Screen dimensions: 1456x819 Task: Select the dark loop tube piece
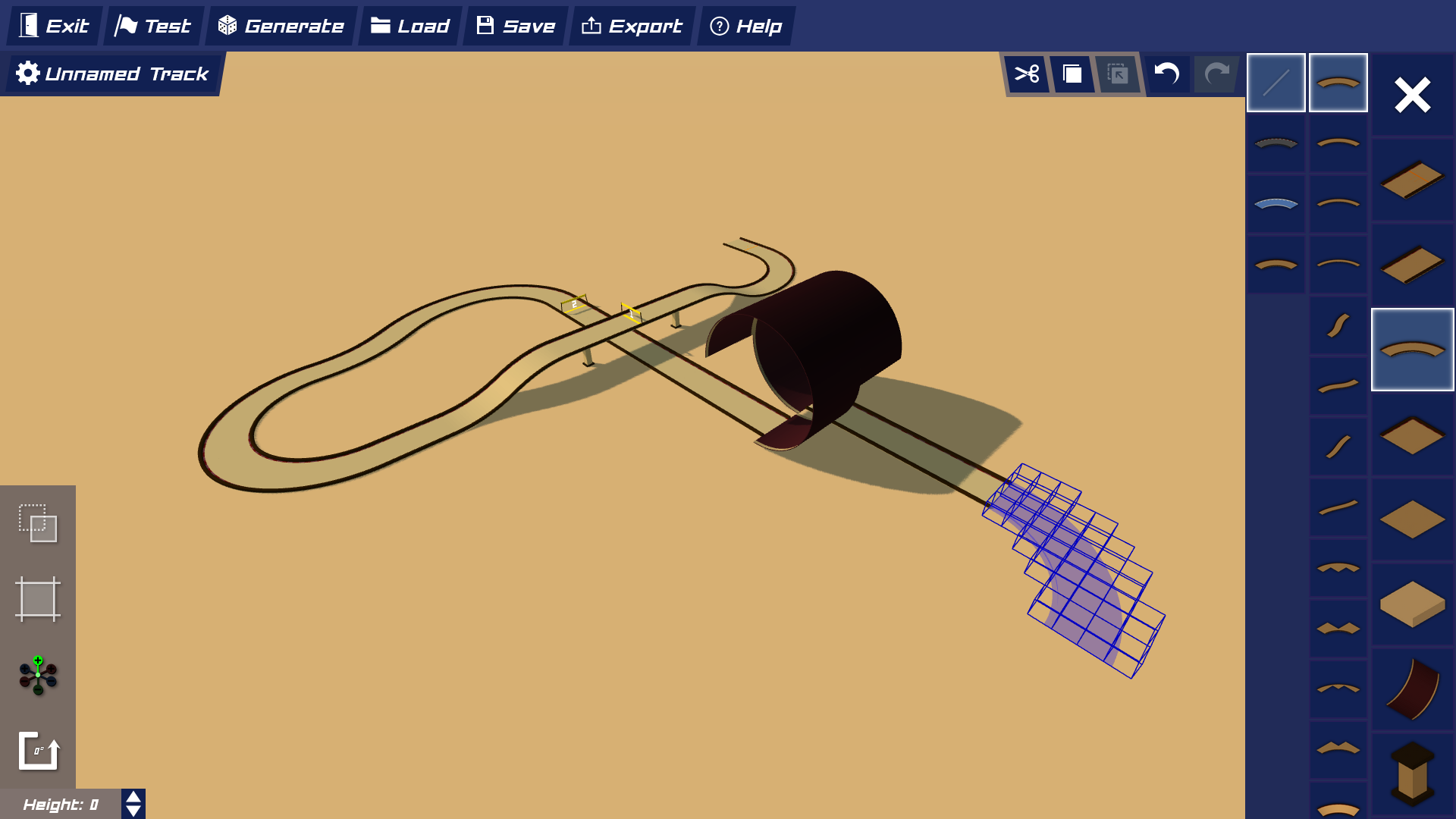coord(1412,689)
